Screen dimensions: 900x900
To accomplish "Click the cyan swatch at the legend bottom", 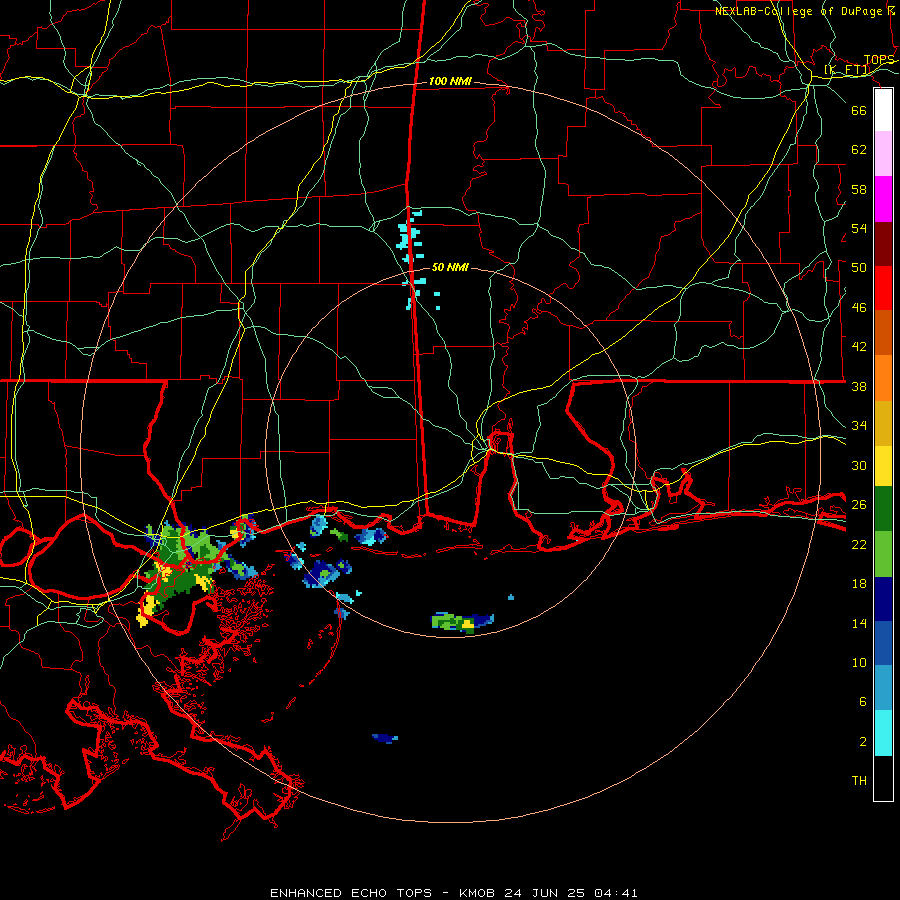I will (883, 733).
